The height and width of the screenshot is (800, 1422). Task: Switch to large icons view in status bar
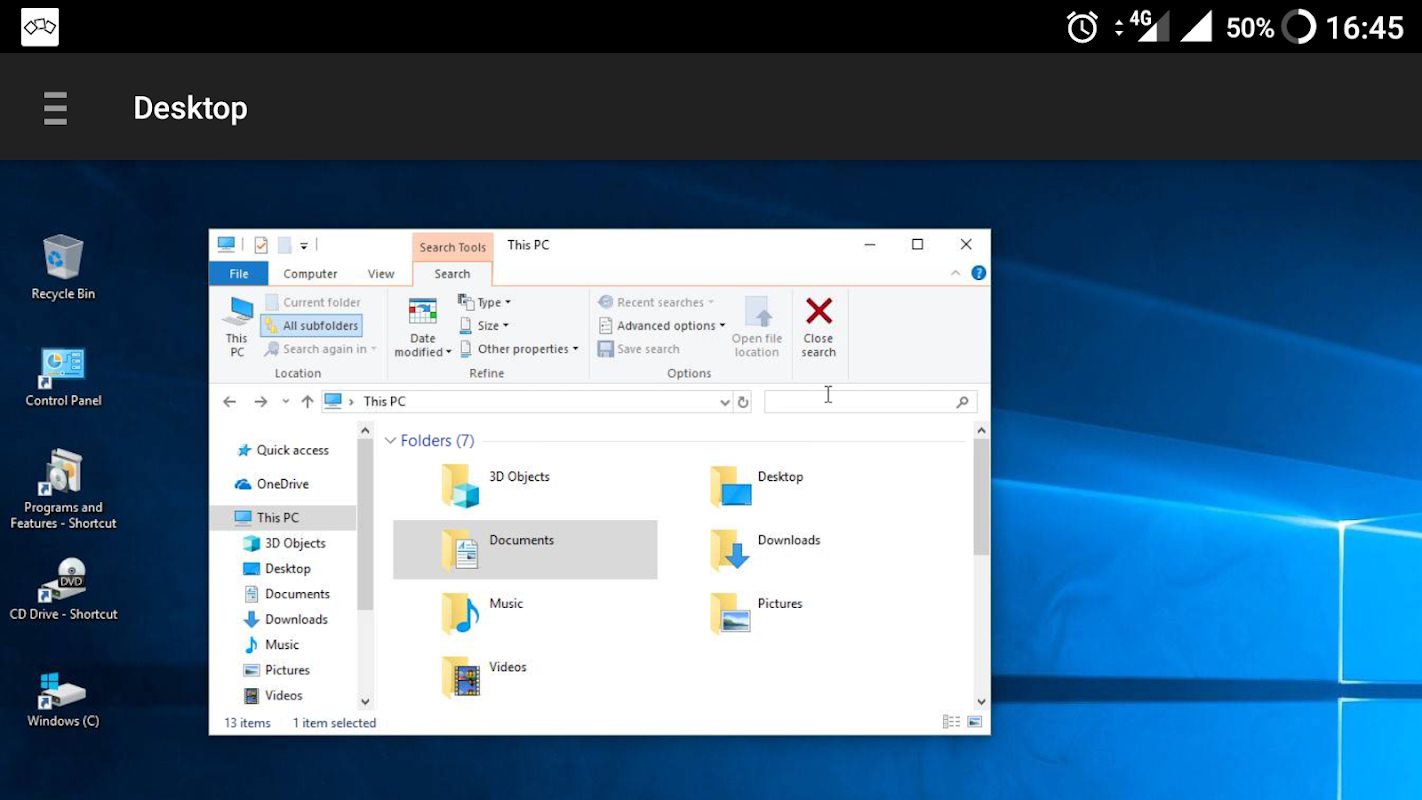975,722
